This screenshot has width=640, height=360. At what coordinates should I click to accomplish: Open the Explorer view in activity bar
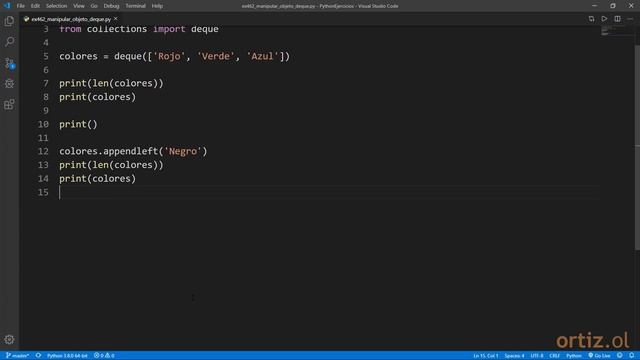[x=9, y=21]
